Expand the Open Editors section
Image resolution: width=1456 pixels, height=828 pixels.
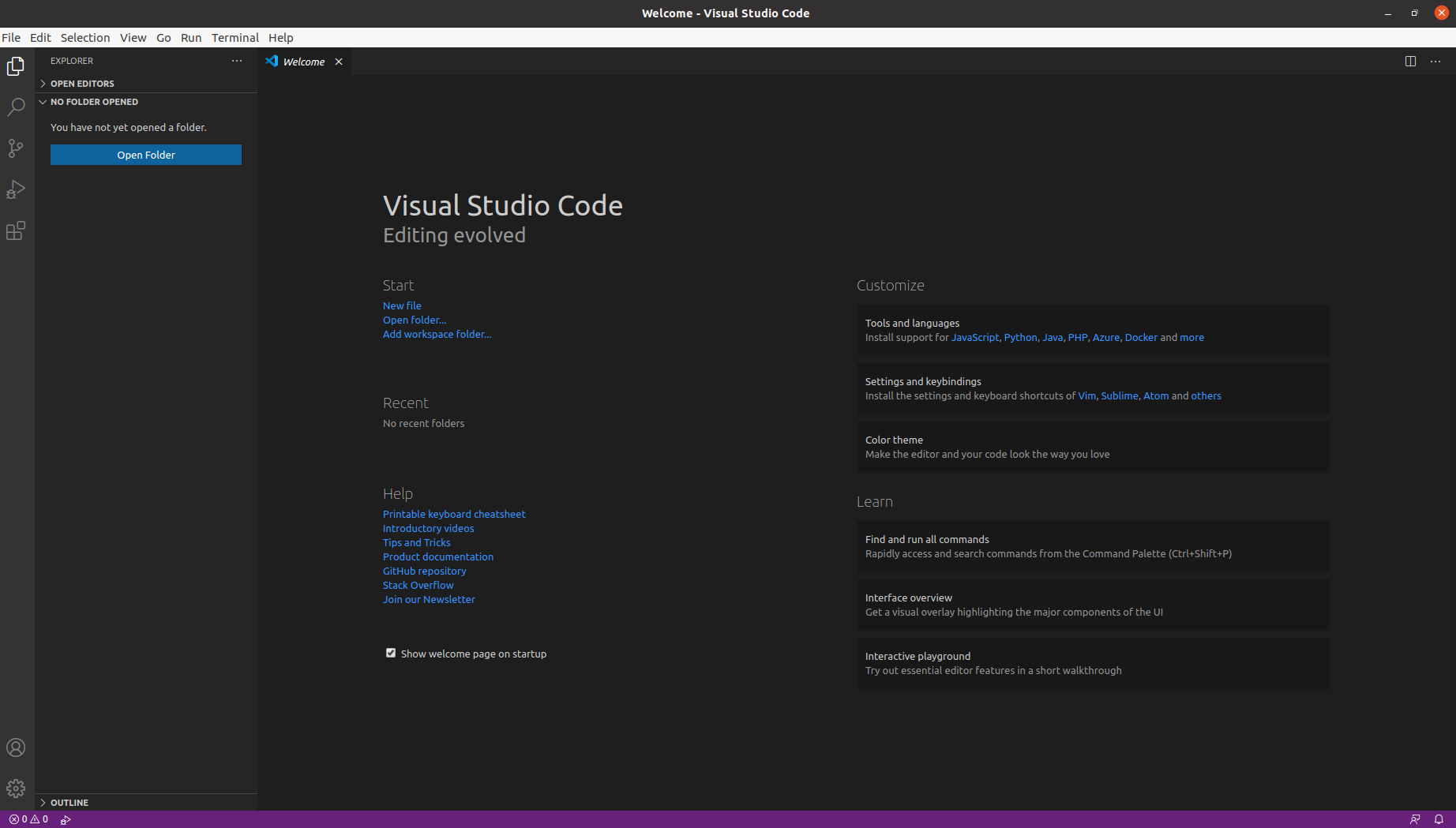pyautogui.click(x=146, y=84)
